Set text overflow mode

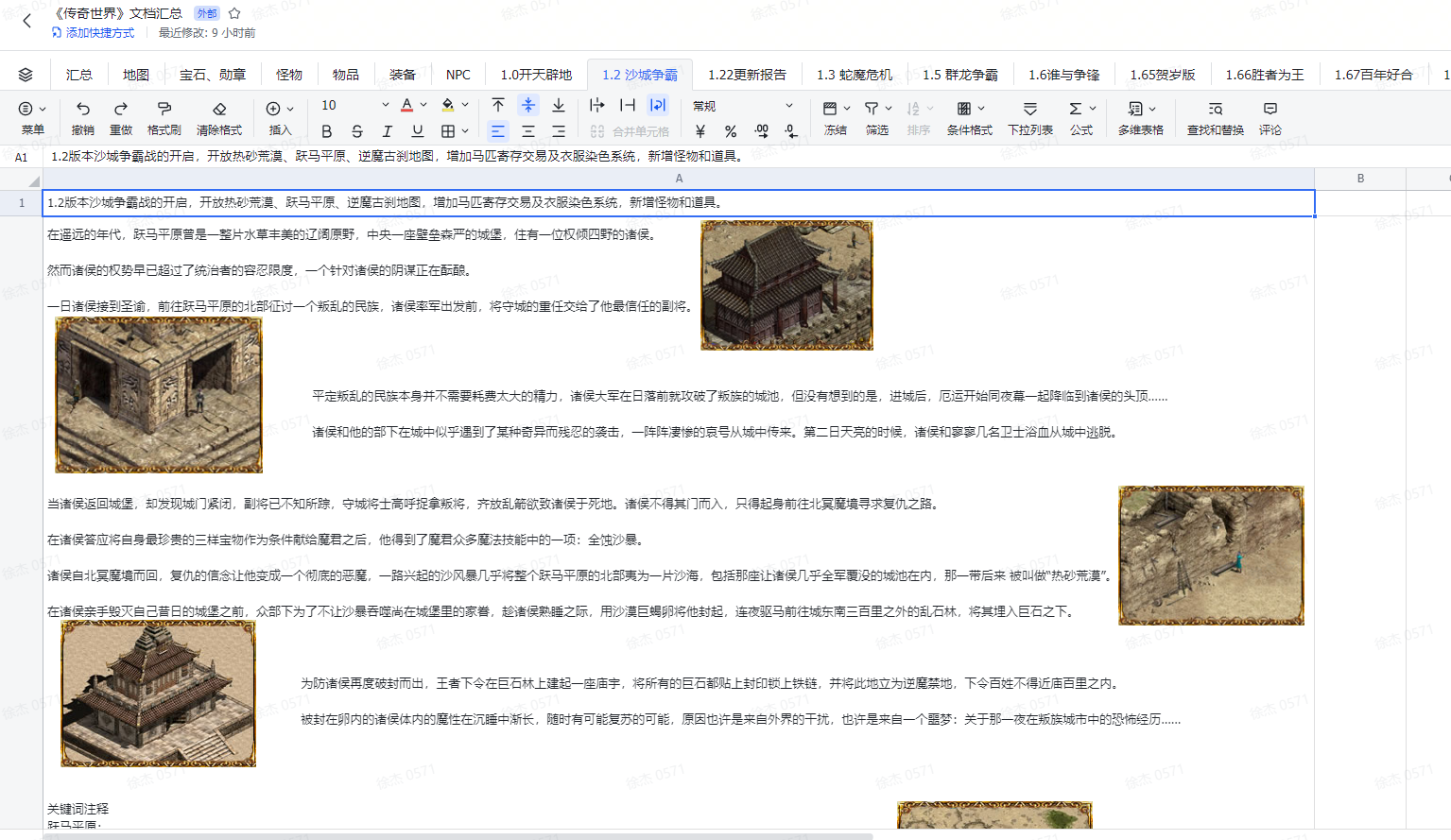tap(596, 105)
